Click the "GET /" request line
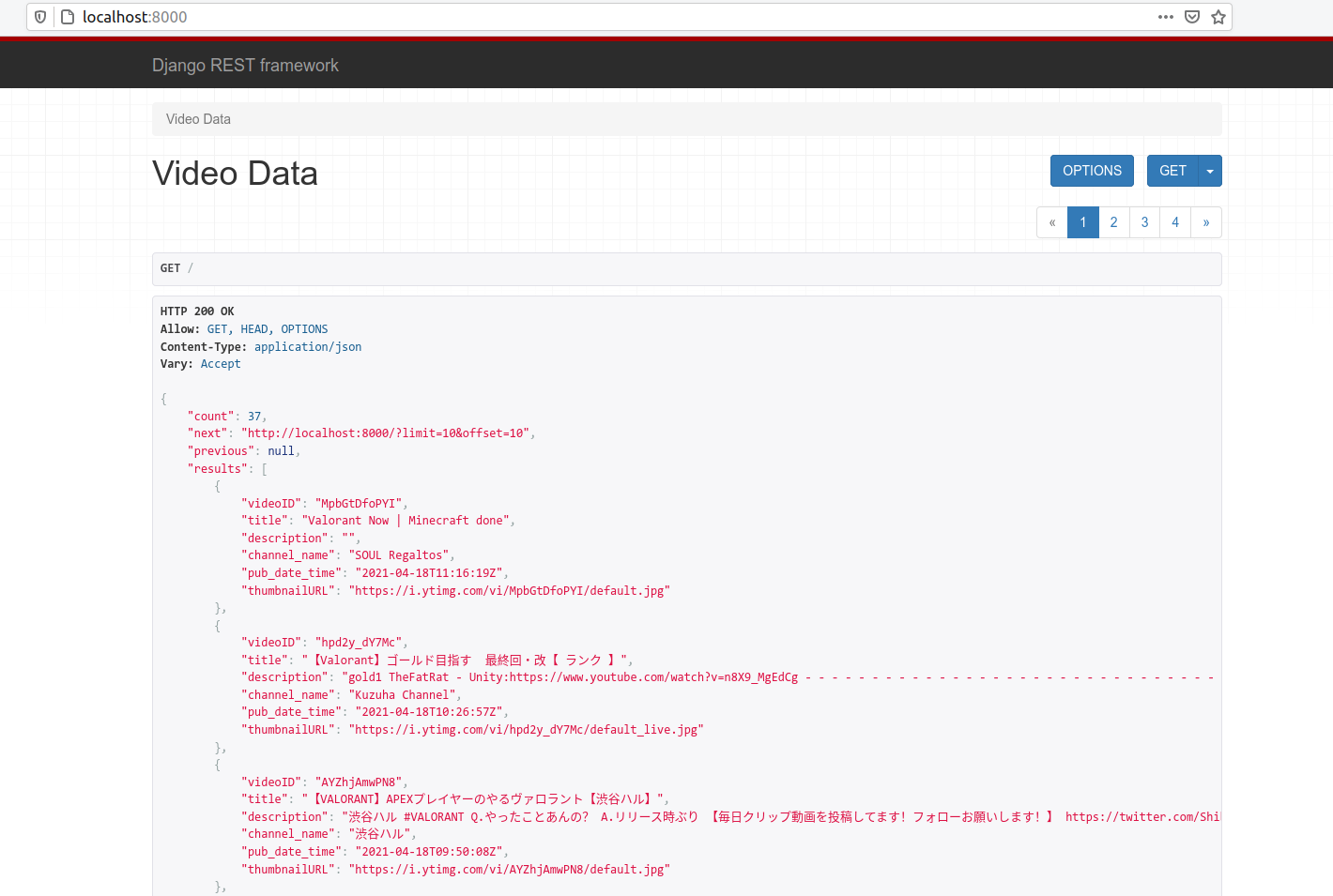This screenshot has height=896, width=1333. coord(176,268)
